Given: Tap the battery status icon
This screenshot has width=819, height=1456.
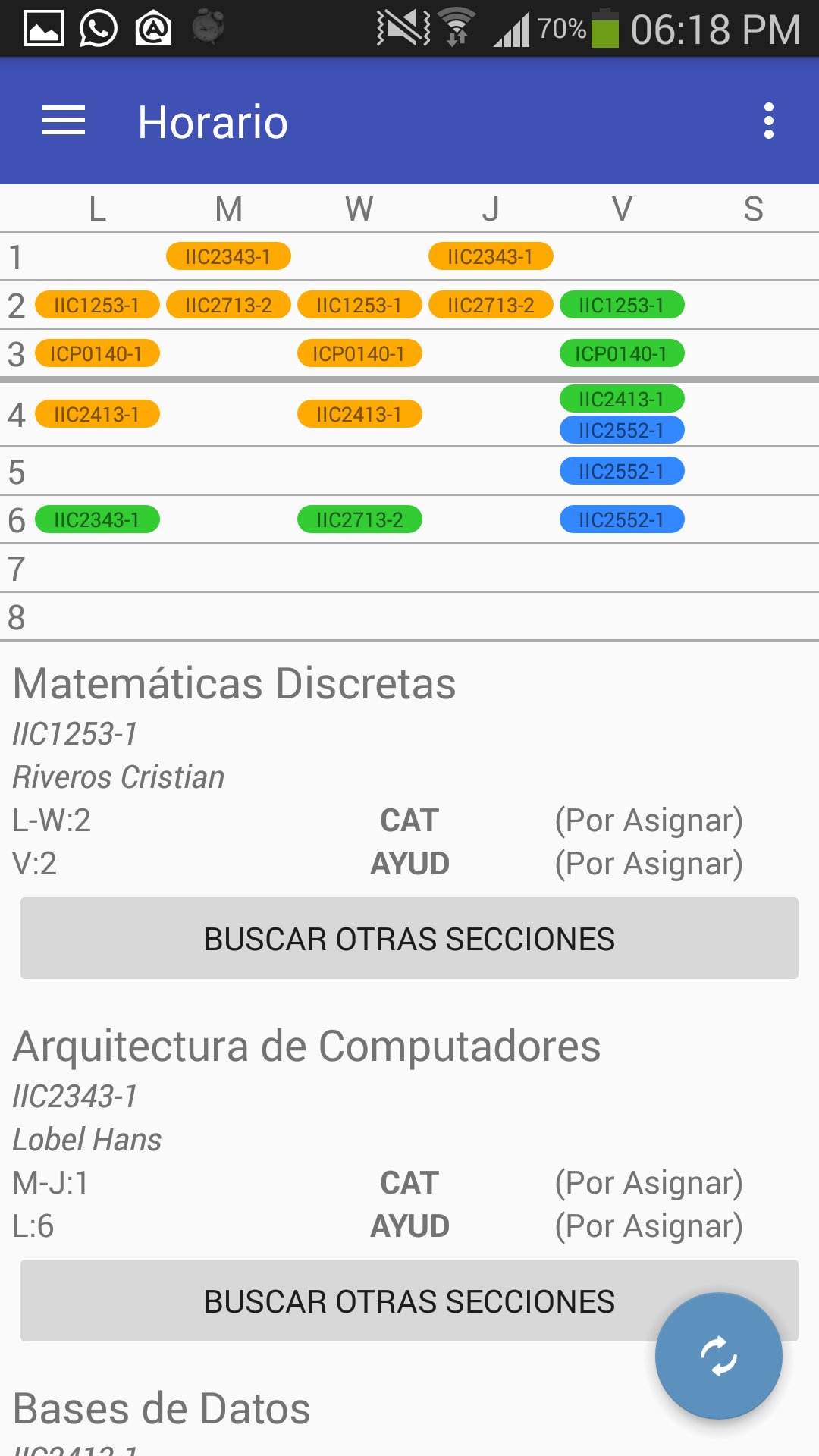Looking at the screenshot, I should coord(604,28).
